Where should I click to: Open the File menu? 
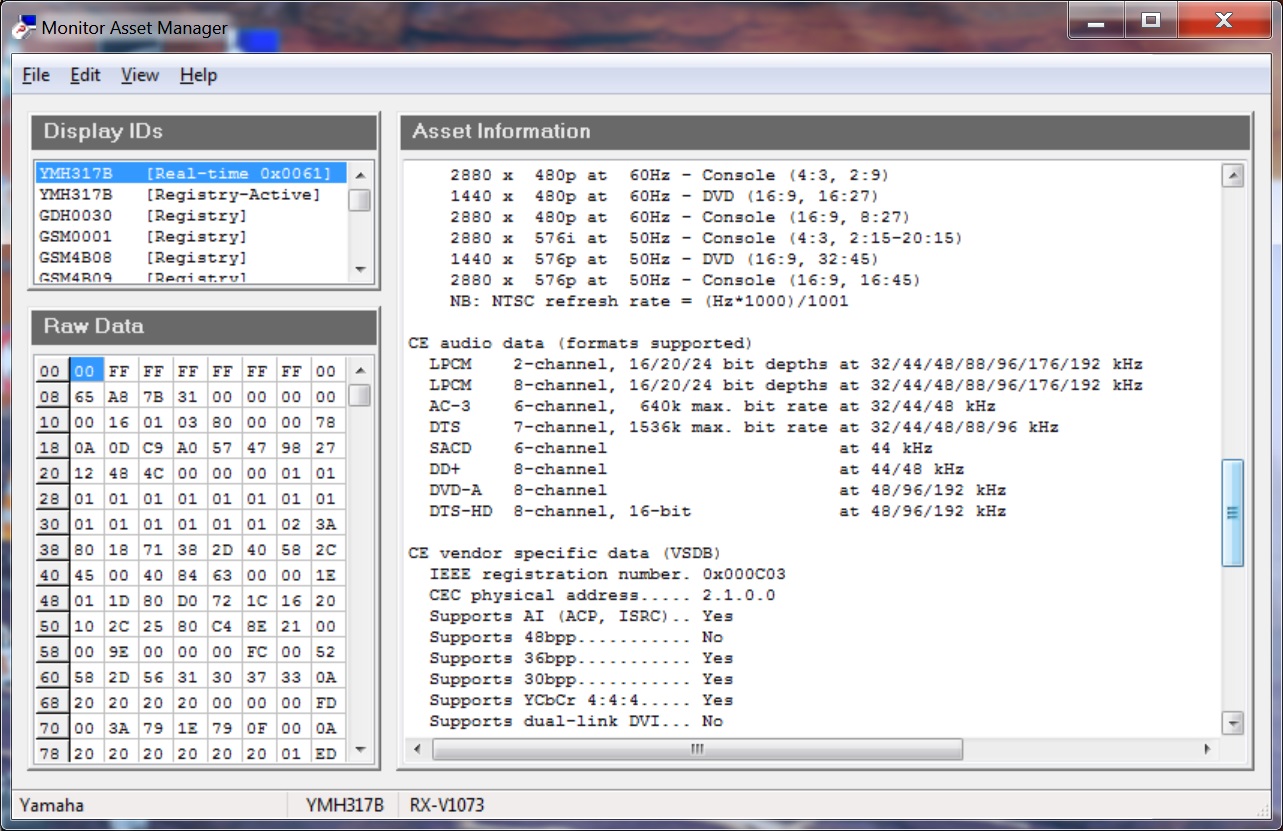(36, 75)
